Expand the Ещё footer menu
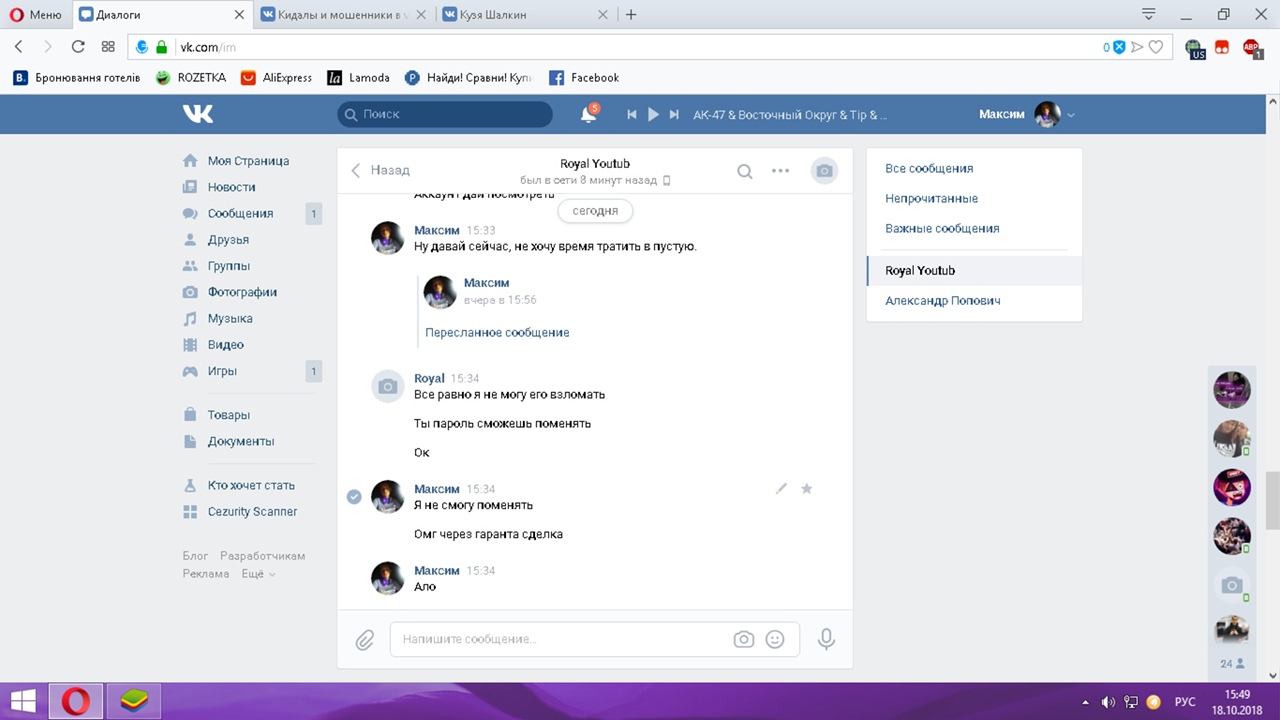 coord(258,574)
